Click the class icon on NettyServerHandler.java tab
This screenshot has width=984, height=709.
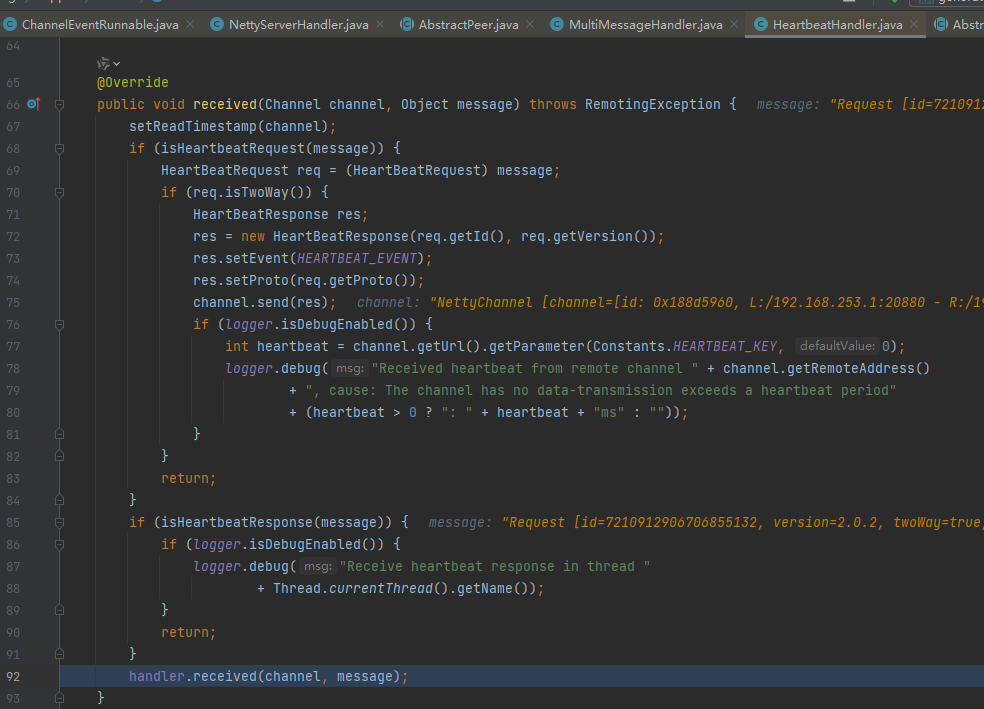tap(217, 24)
